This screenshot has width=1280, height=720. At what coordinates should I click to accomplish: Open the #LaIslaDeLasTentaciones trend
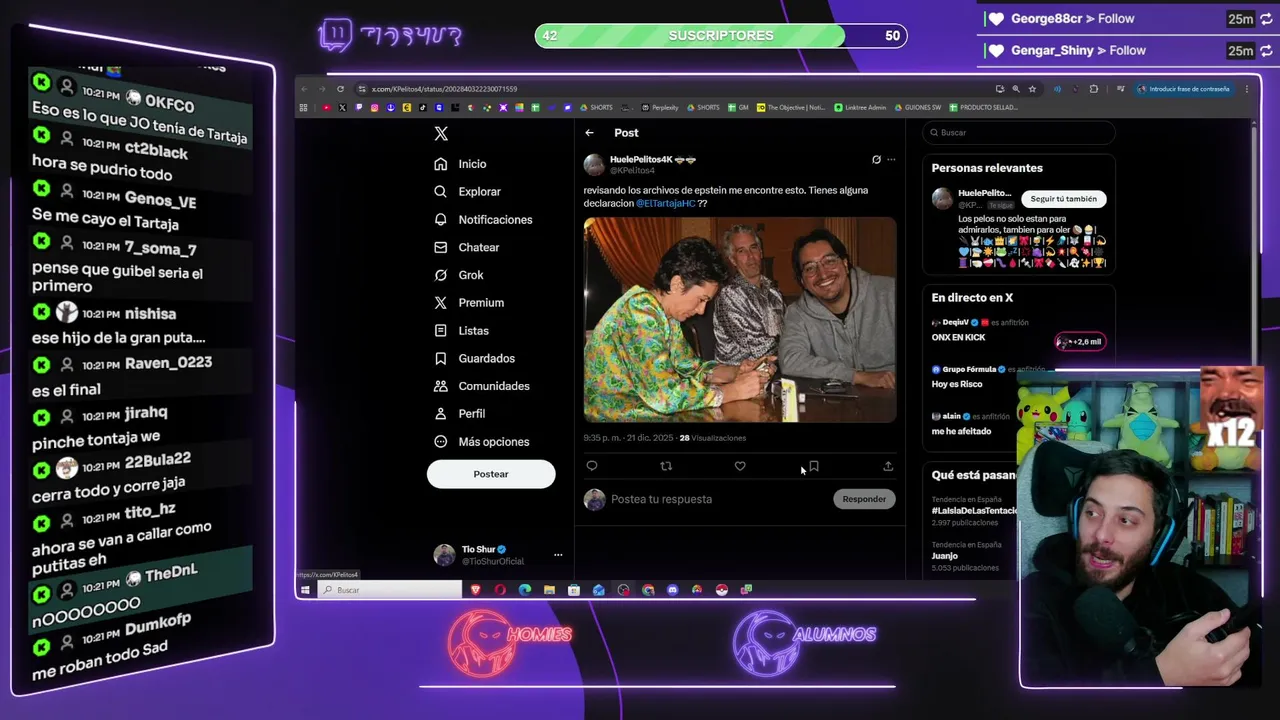click(974, 510)
